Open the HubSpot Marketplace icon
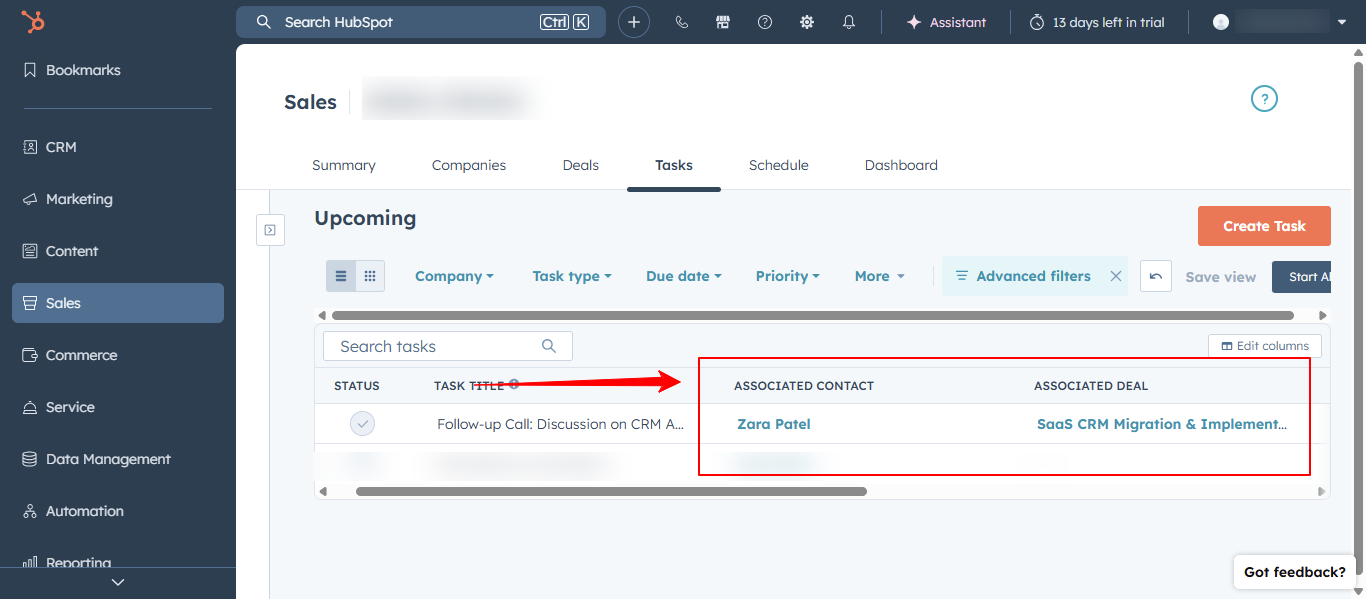The width and height of the screenshot is (1366, 599). pos(722,21)
